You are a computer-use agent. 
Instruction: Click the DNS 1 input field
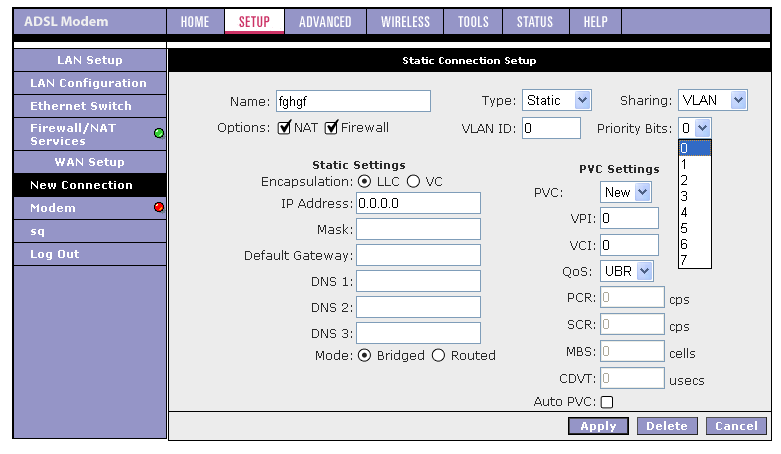point(418,281)
